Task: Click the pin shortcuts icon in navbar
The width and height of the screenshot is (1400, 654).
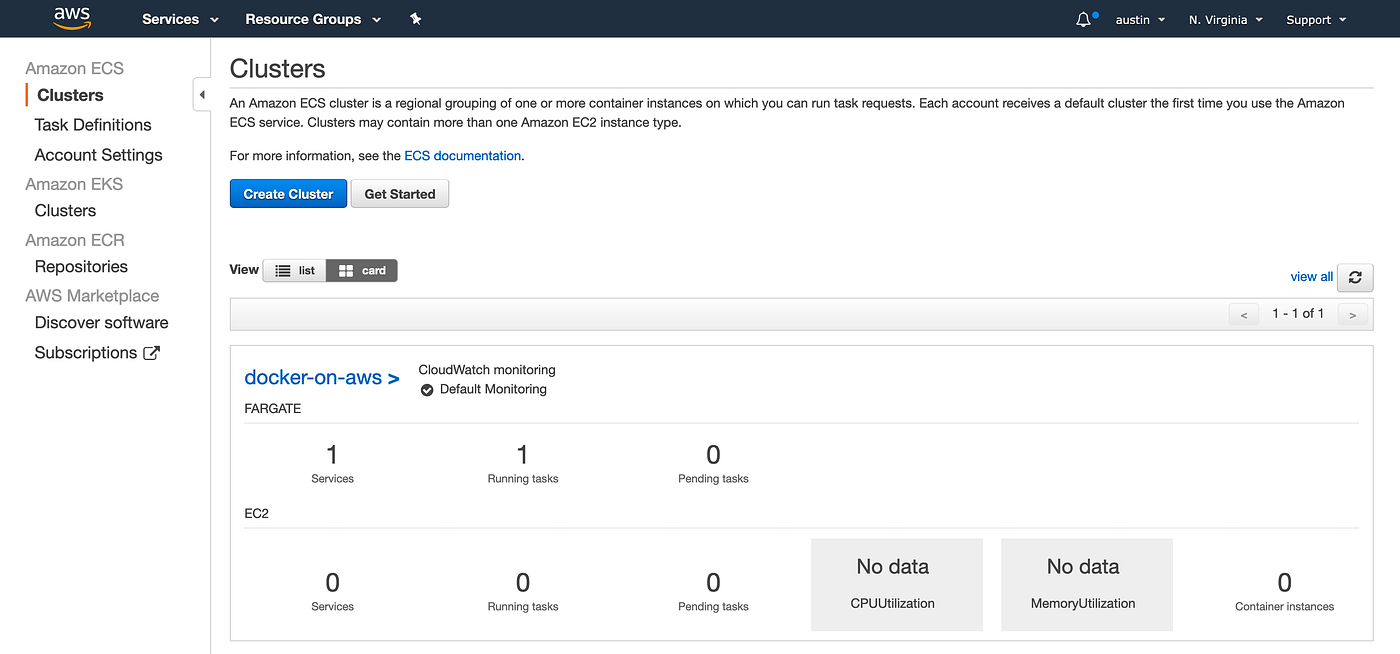Action: 416,18
